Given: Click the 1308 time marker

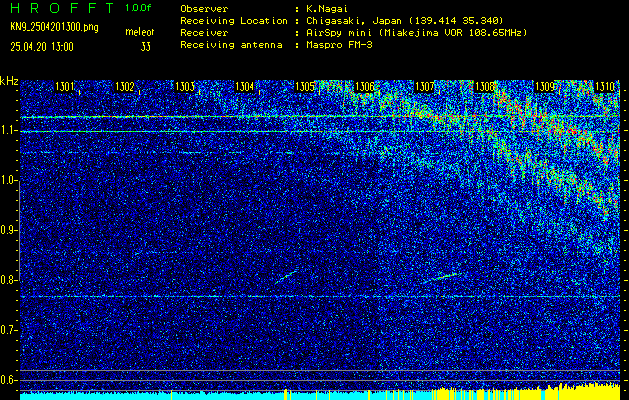Looking at the screenshot, I should (x=485, y=87).
